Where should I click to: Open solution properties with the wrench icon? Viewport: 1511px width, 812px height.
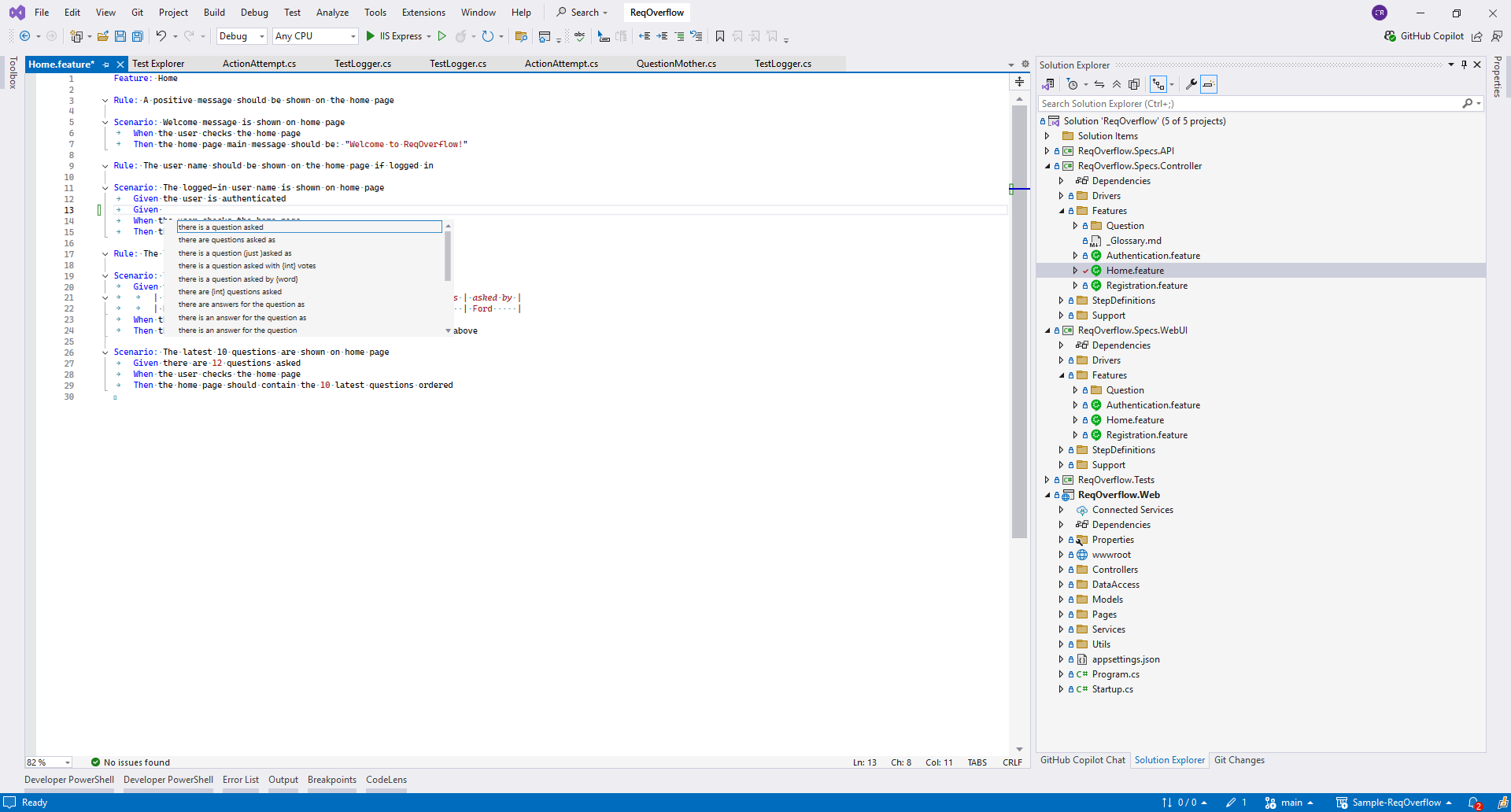pos(1191,84)
